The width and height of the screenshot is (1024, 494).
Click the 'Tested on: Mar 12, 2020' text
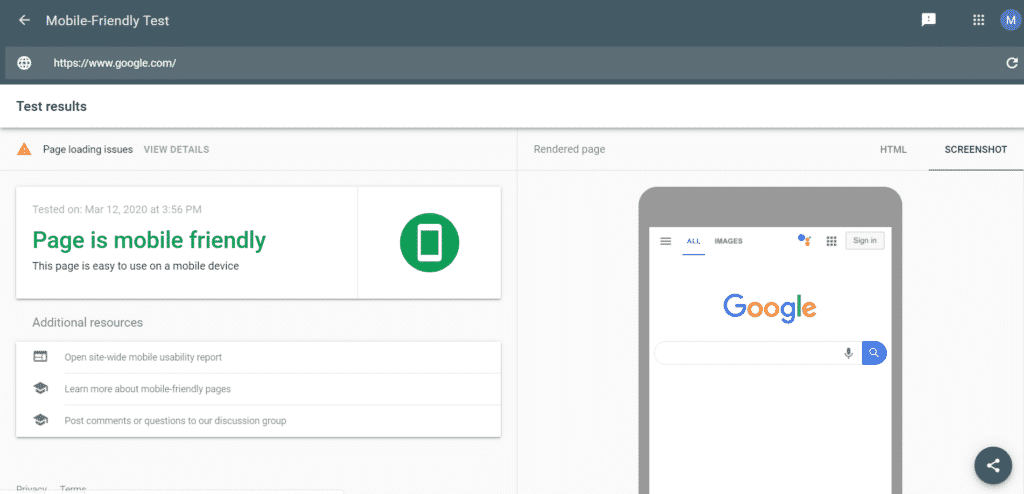[117, 210]
